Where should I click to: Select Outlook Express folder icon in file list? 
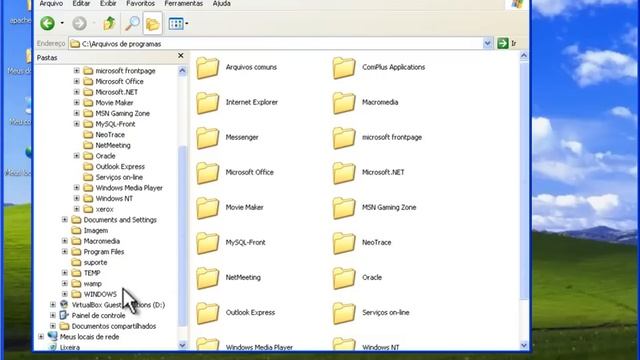click(x=208, y=313)
